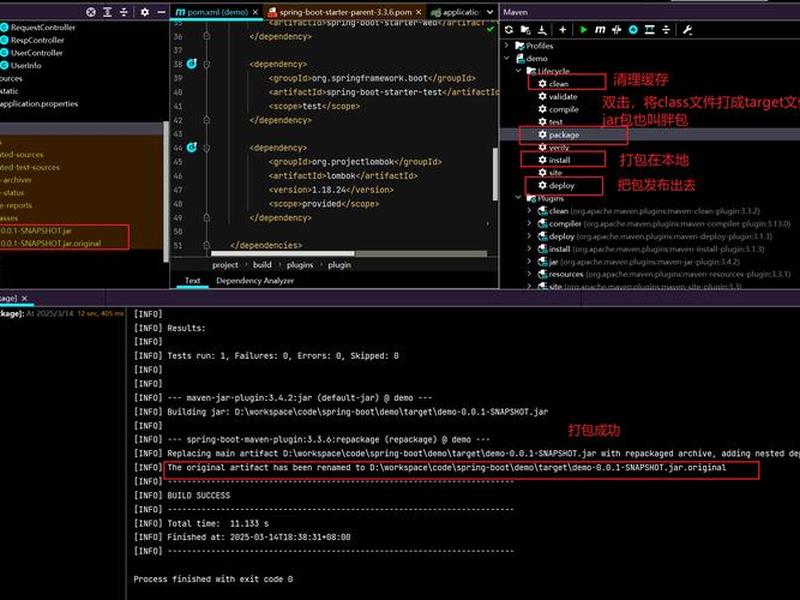Run Maven build with green play icon
This screenshot has height=600, width=800.
(583, 30)
